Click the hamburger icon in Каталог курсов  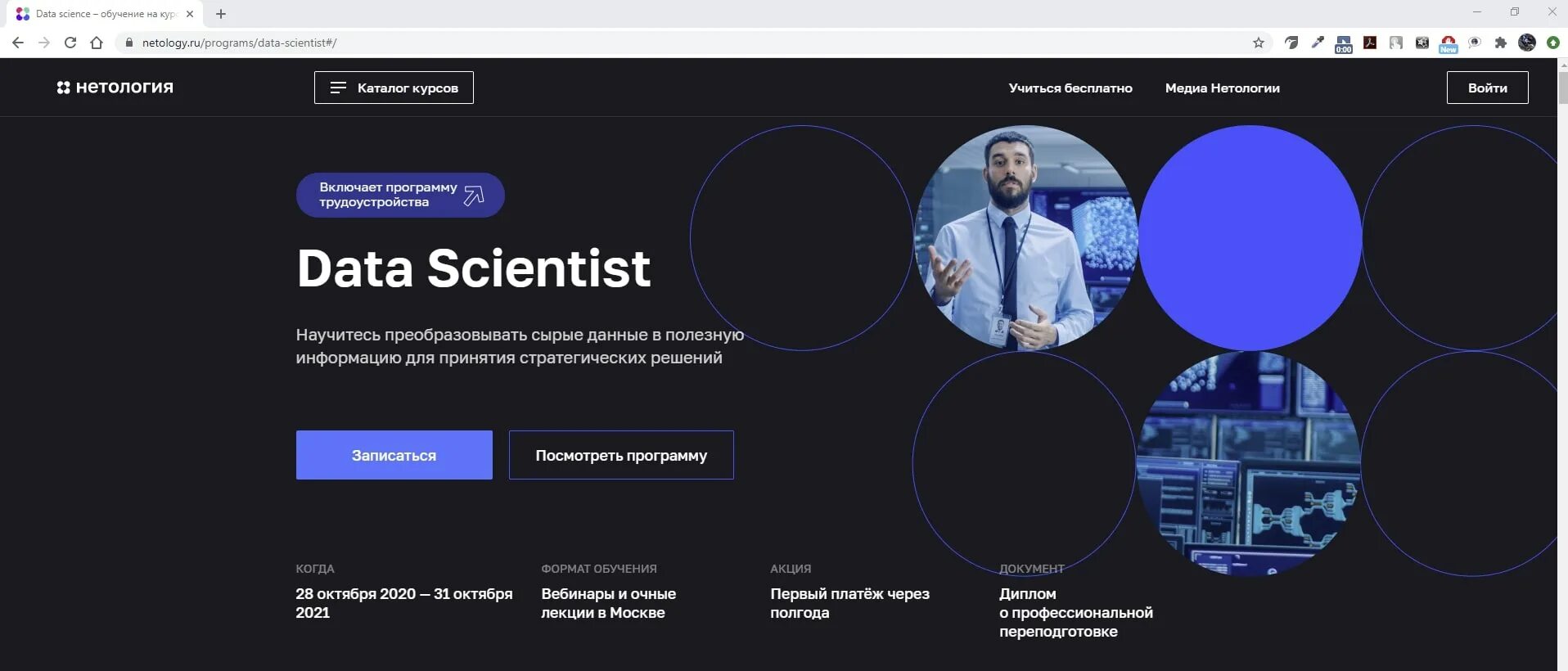tap(338, 88)
